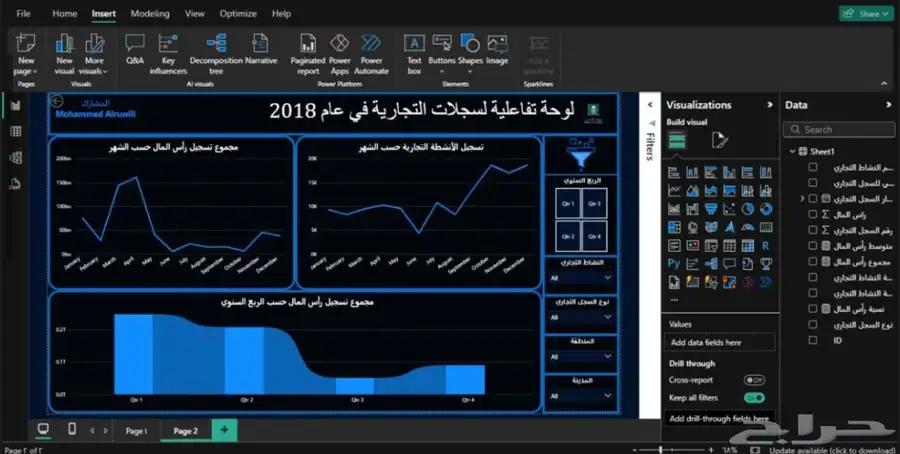The width and height of the screenshot is (900, 454).
Task: Insert a New visual from ribbon
Action: [64, 55]
